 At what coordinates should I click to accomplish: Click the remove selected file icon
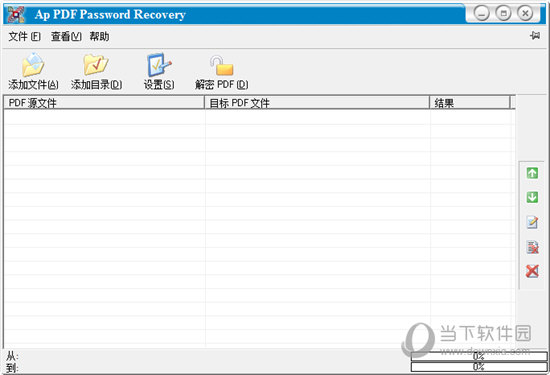click(x=532, y=247)
